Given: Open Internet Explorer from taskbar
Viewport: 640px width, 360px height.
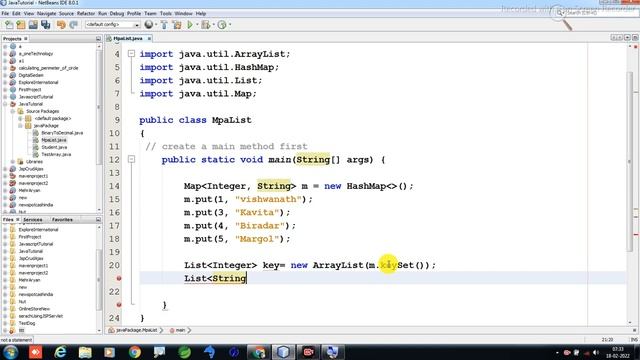Looking at the screenshot, I should click(x=60, y=352).
